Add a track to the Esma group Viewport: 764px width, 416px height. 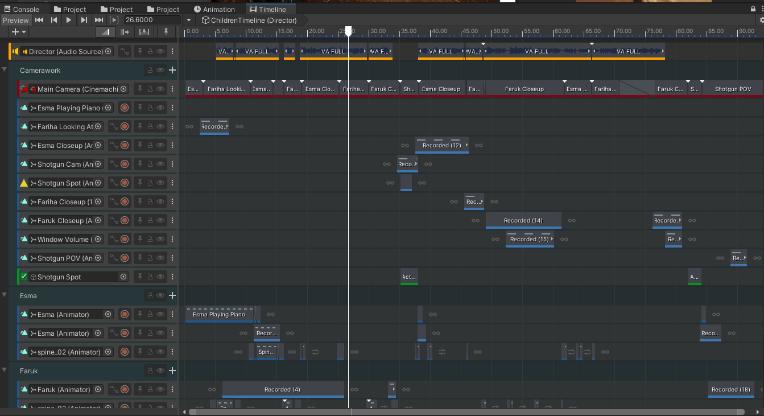(172, 296)
